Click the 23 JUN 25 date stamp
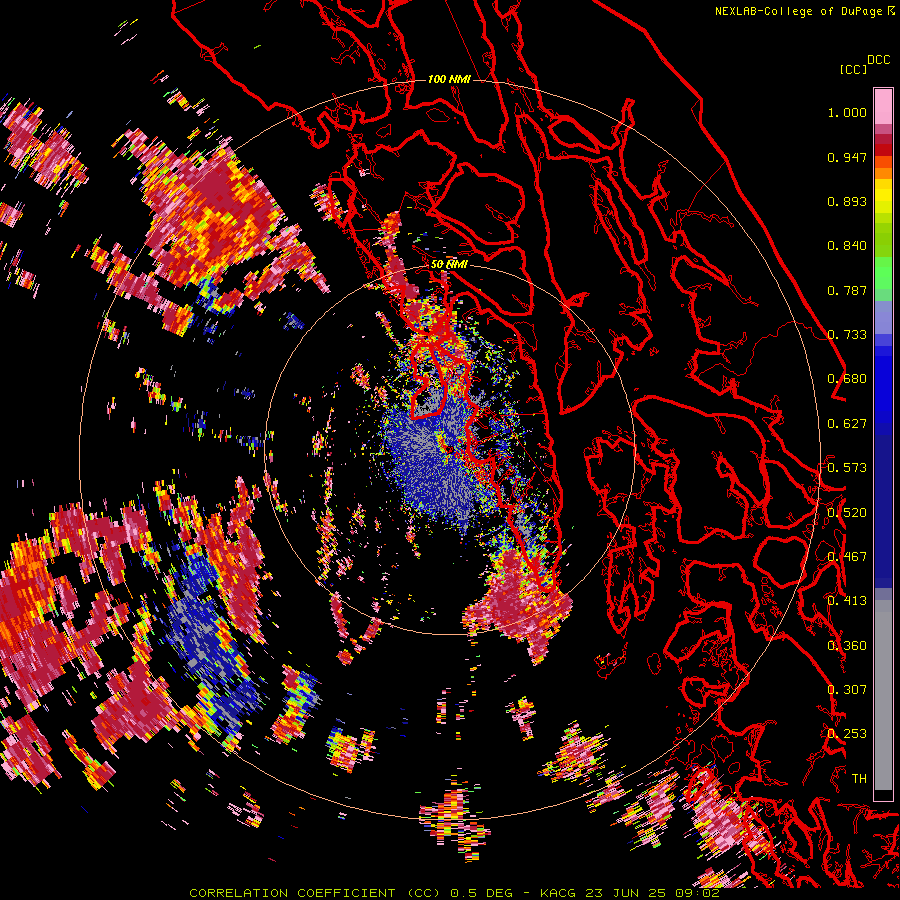The height and width of the screenshot is (900, 900). coord(626,893)
